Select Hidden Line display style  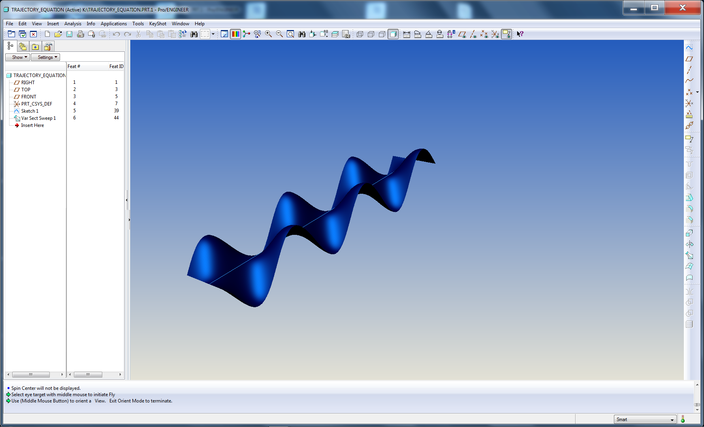tap(371, 34)
